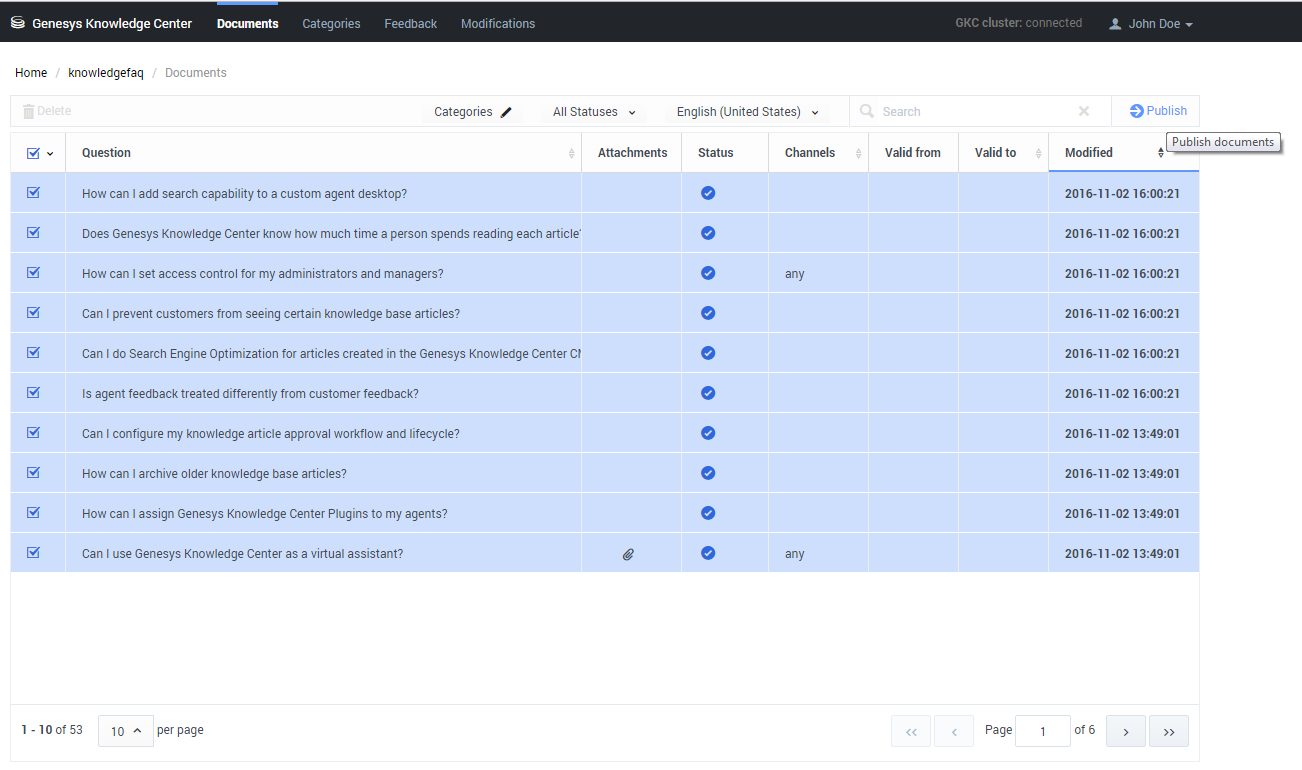Open question 'Is agent feedback treated differently from customer feedback?'
The image size is (1302, 770).
click(x=250, y=394)
